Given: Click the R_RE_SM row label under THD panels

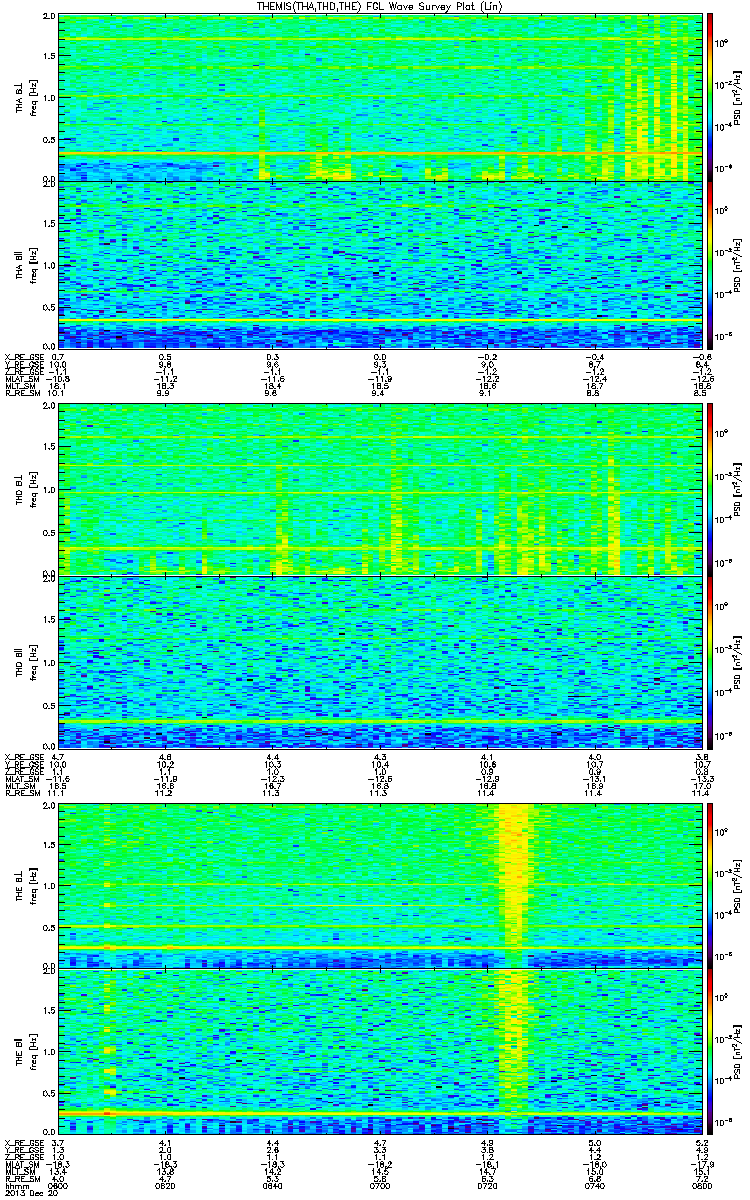Looking at the screenshot, I should (21, 794).
